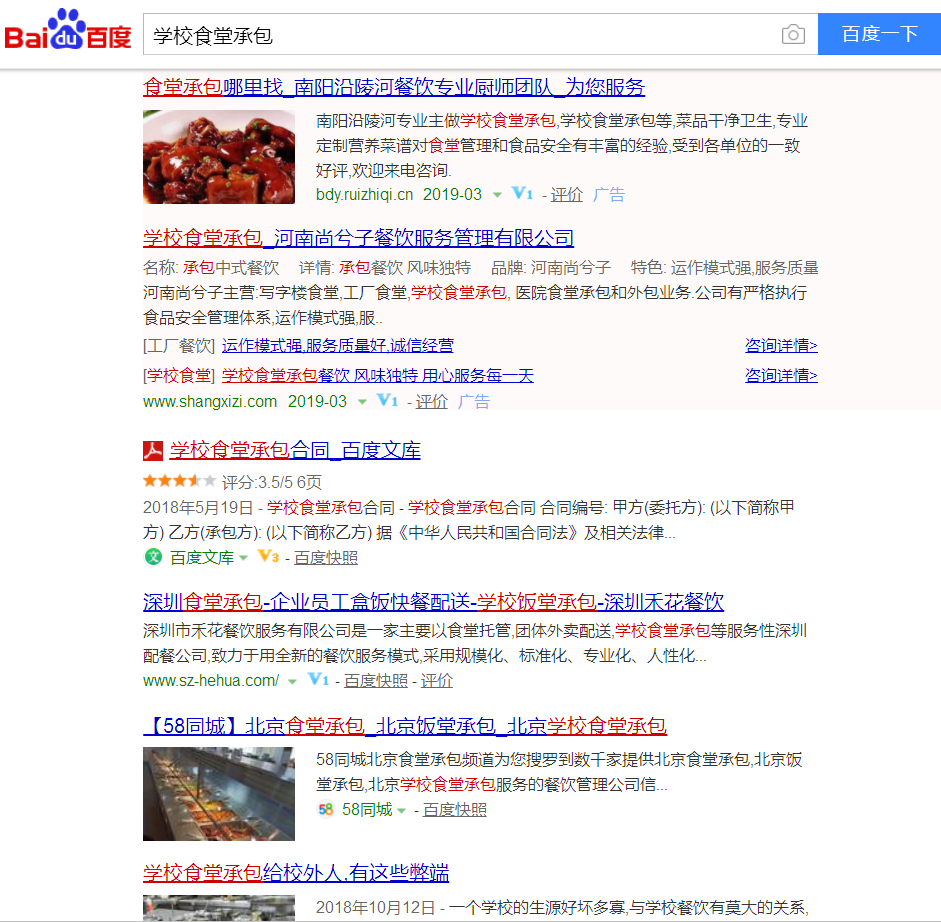
Task: Click green 百度文库 source icon
Action: click(154, 557)
